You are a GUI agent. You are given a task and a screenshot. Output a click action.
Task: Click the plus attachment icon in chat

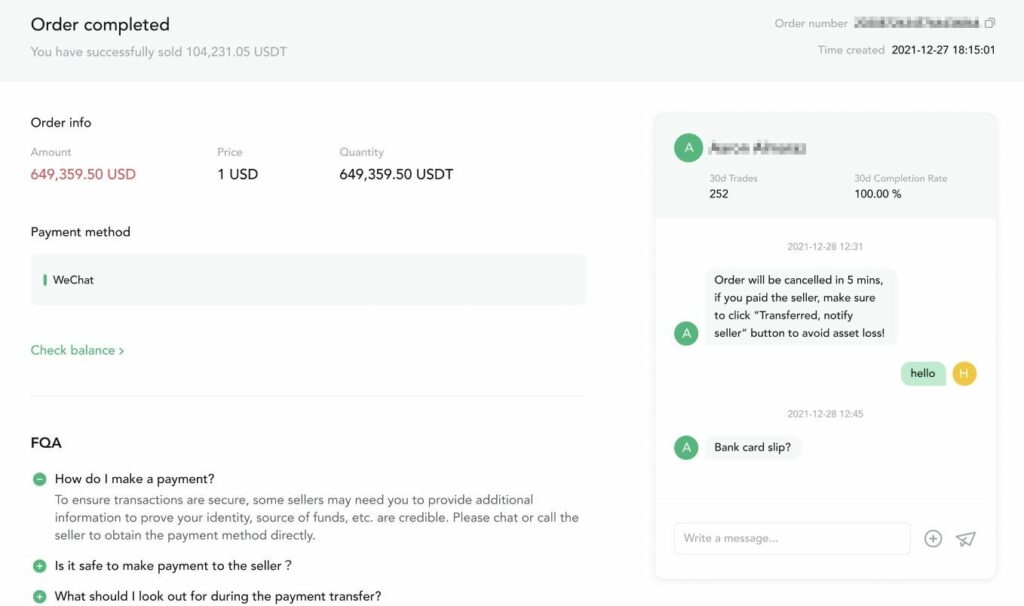(933, 539)
